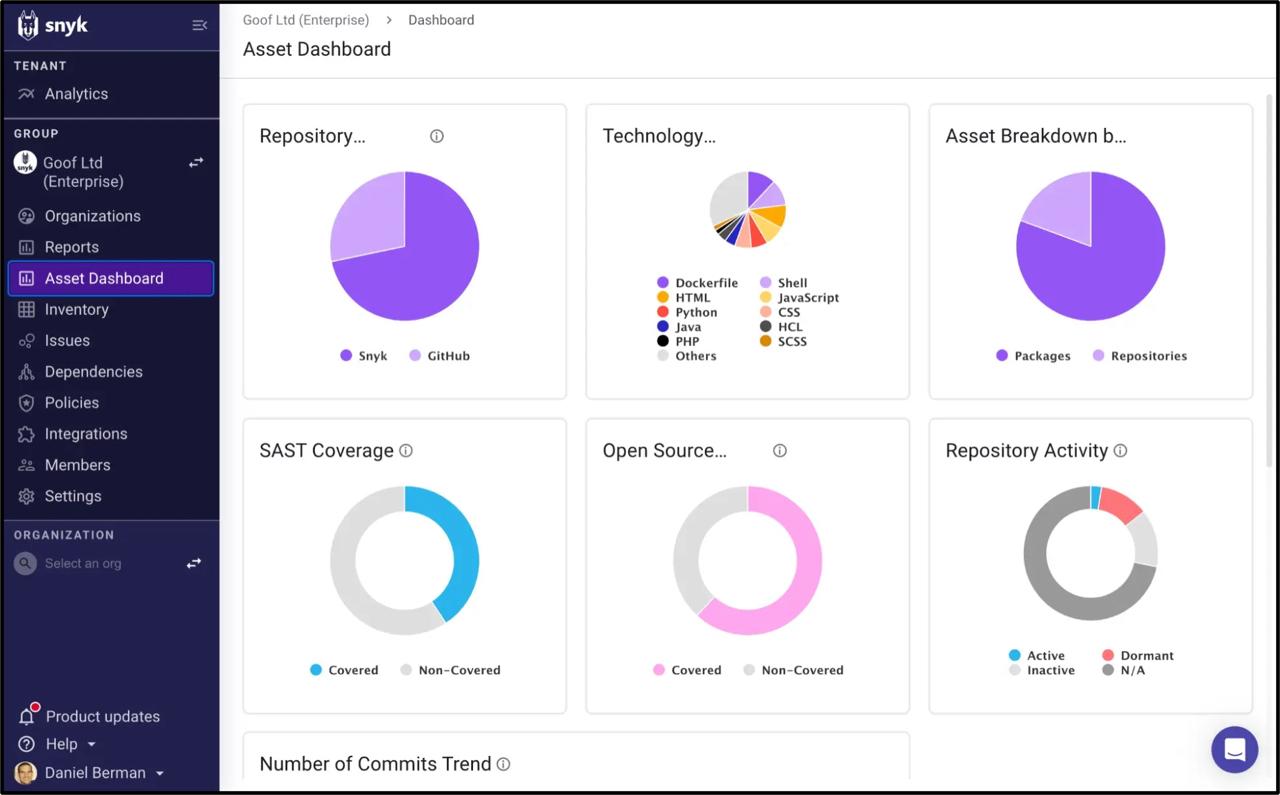Image resolution: width=1280 pixels, height=795 pixels.
Task: Toggle Repositories legend in Asset Breakdown
Action: (x=1140, y=355)
